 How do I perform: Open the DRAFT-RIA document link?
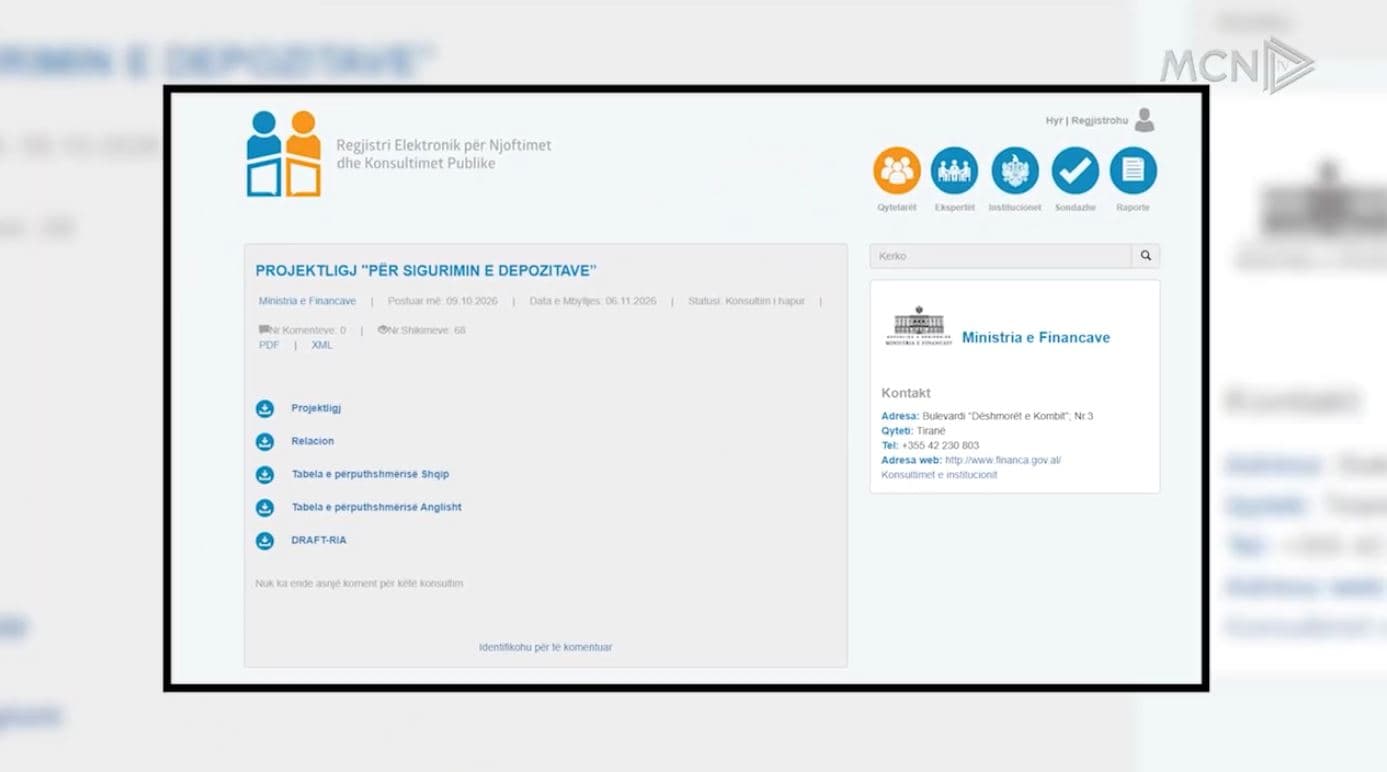coord(319,540)
